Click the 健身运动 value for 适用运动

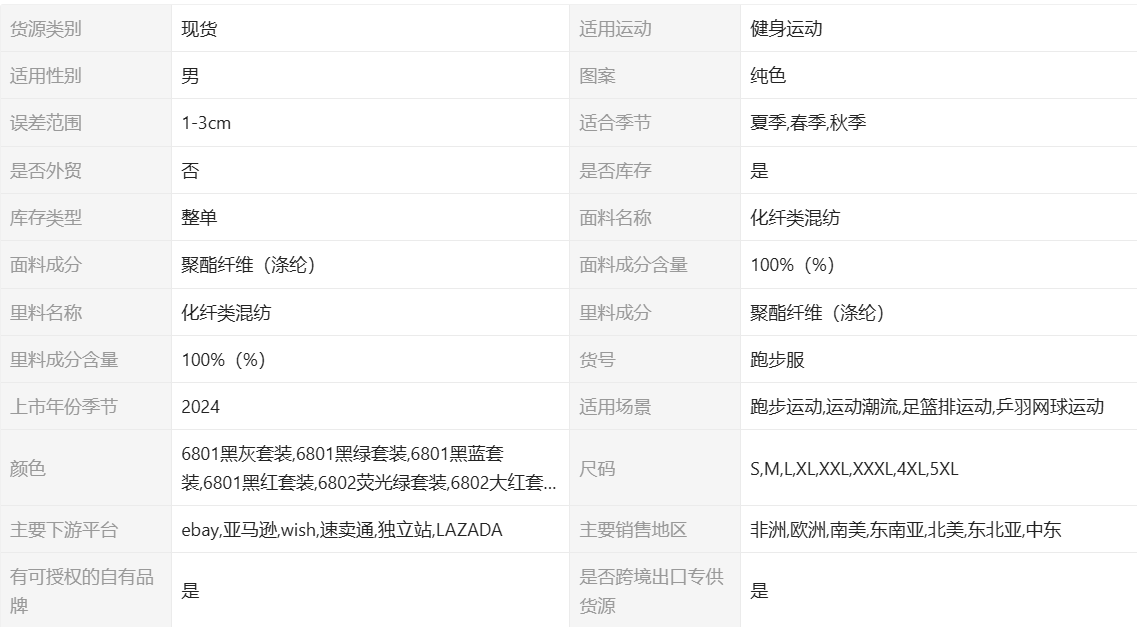[786, 29]
